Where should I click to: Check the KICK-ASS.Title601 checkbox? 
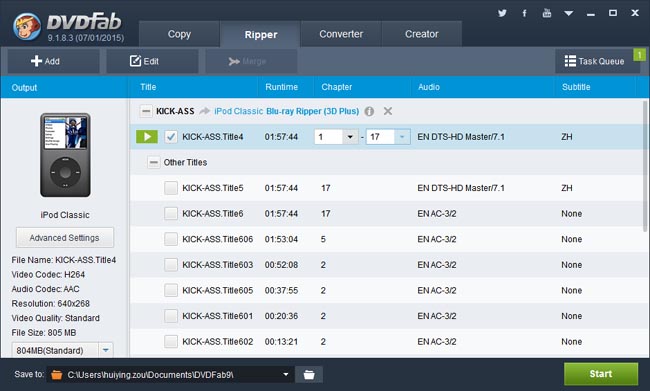(x=171, y=316)
